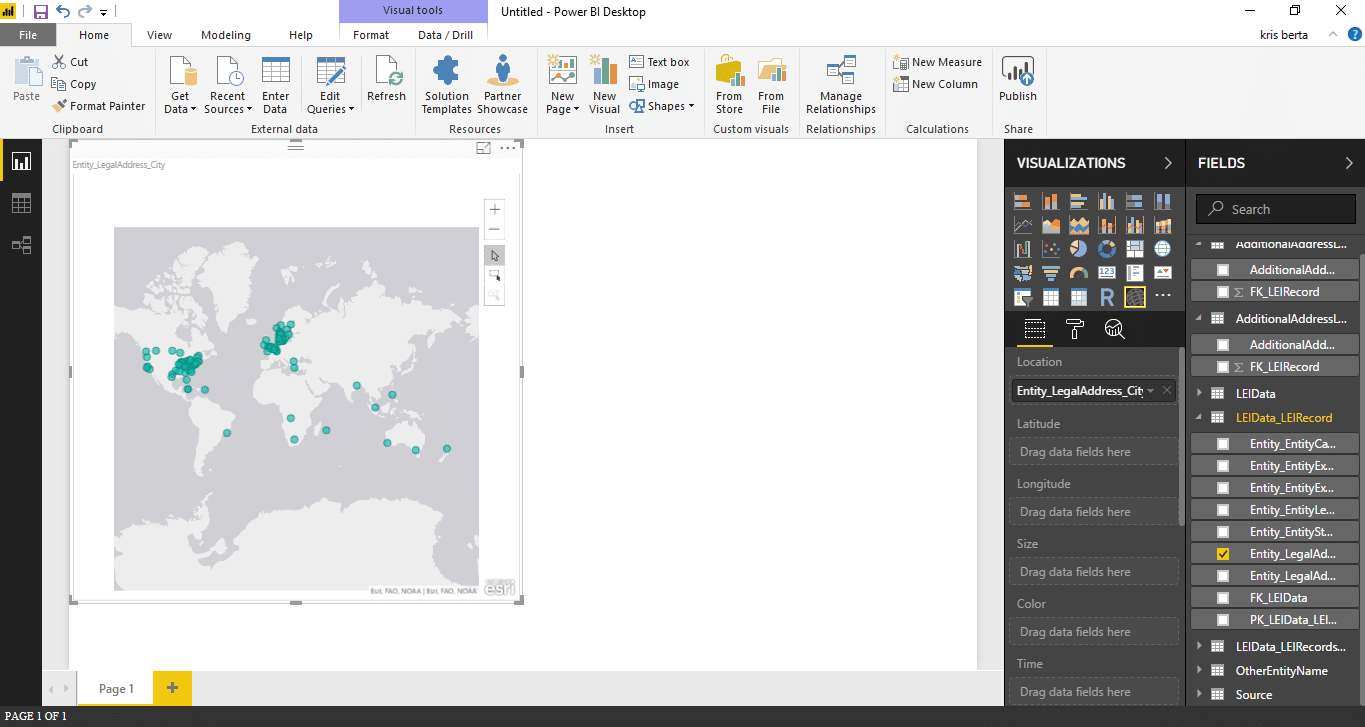The height and width of the screenshot is (727, 1365).
Task: Select the stacked column chart visual
Action: pyautogui.click(x=1051, y=201)
